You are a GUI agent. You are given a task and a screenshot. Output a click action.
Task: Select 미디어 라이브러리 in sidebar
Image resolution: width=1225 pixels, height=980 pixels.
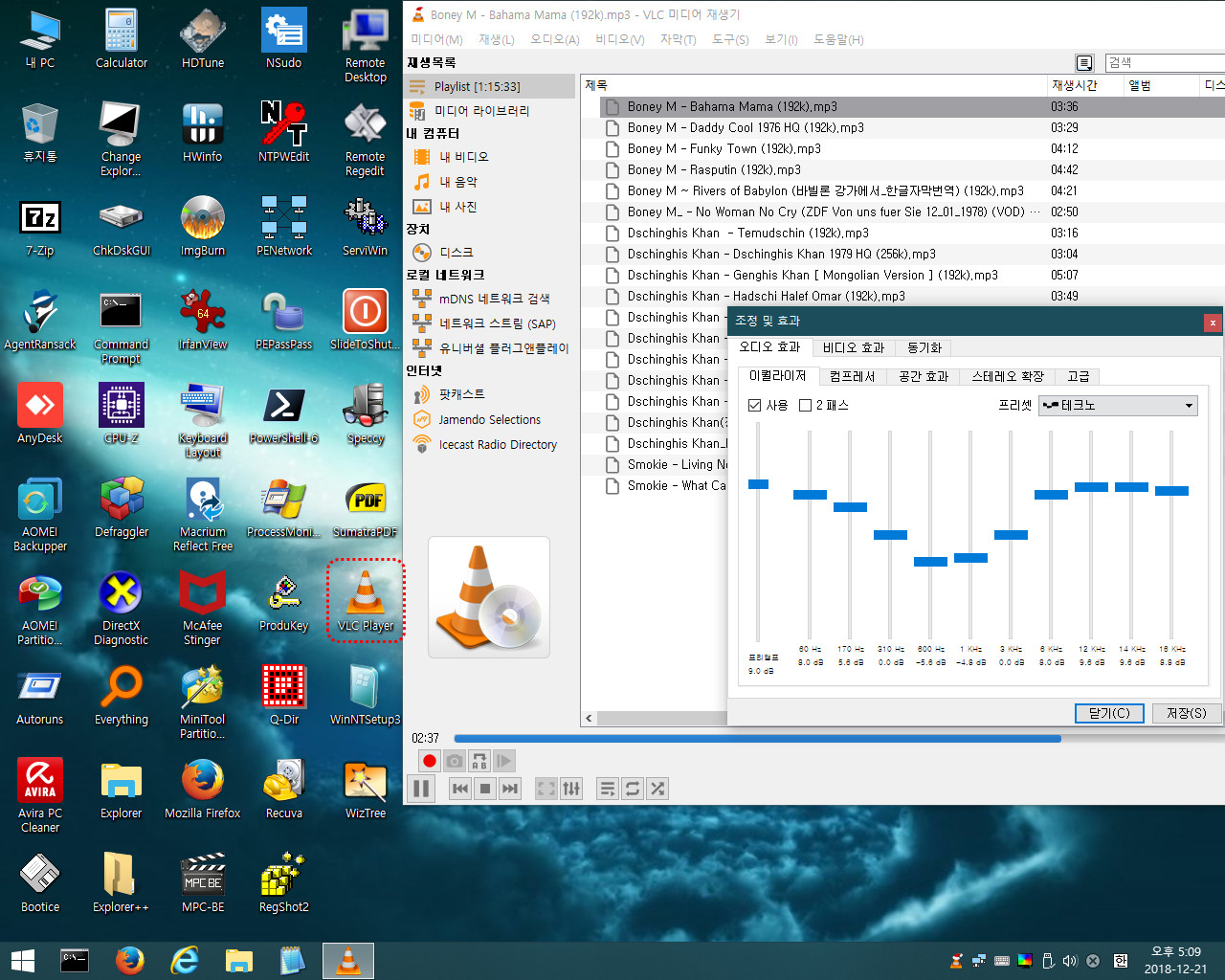pyautogui.click(x=490, y=111)
